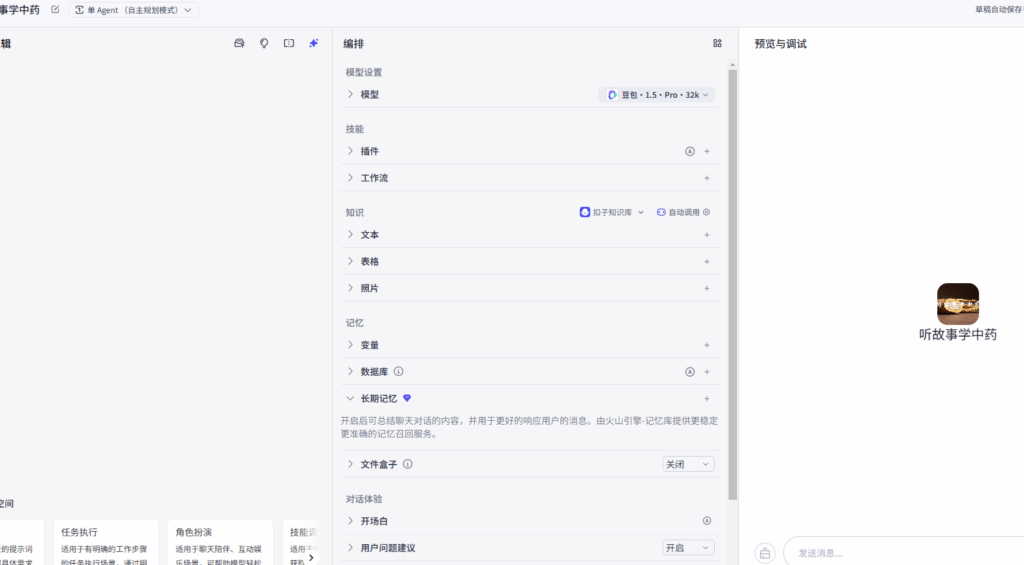
Task: Click the 发送消息 chat input field
Action: (x=900, y=553)
